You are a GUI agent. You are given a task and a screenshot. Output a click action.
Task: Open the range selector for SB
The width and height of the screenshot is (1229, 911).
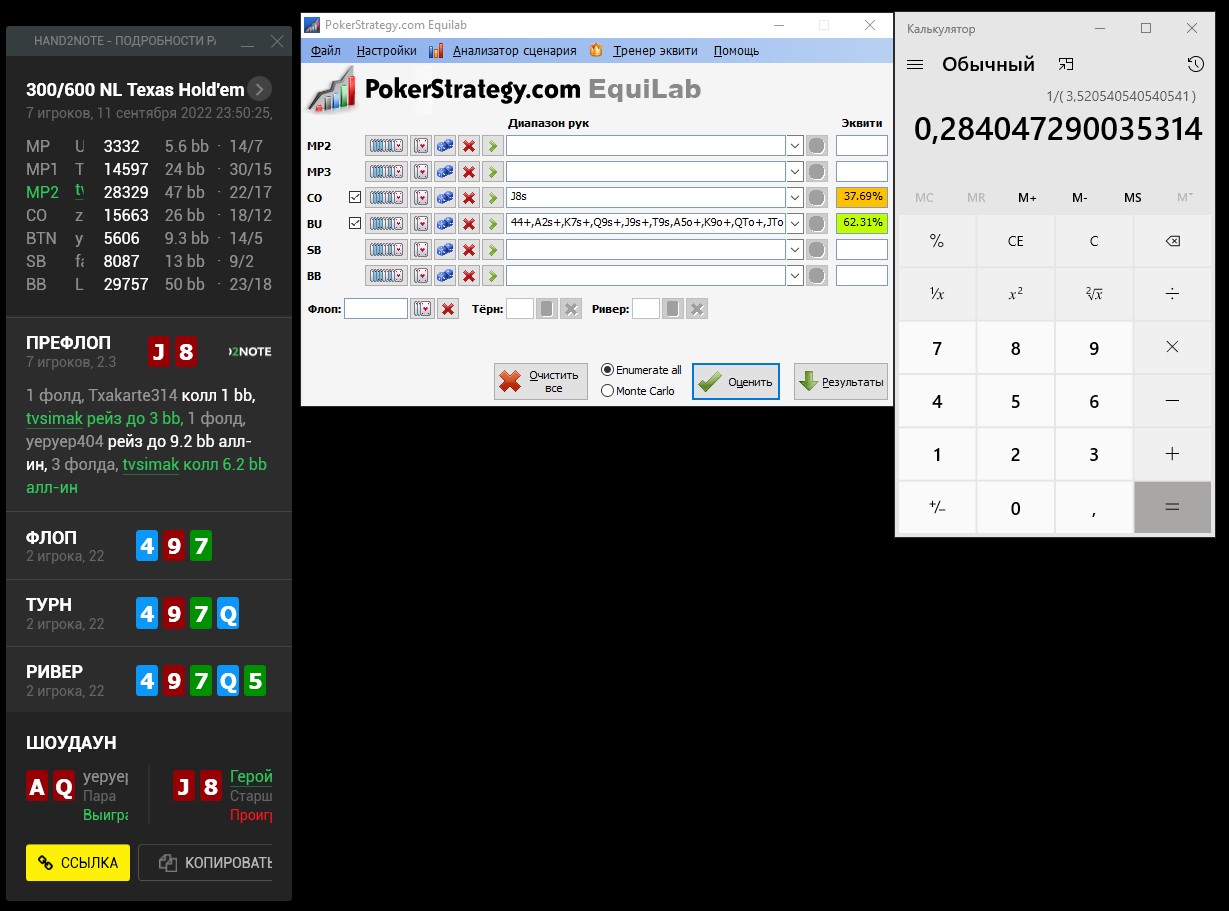click(386, 249)
